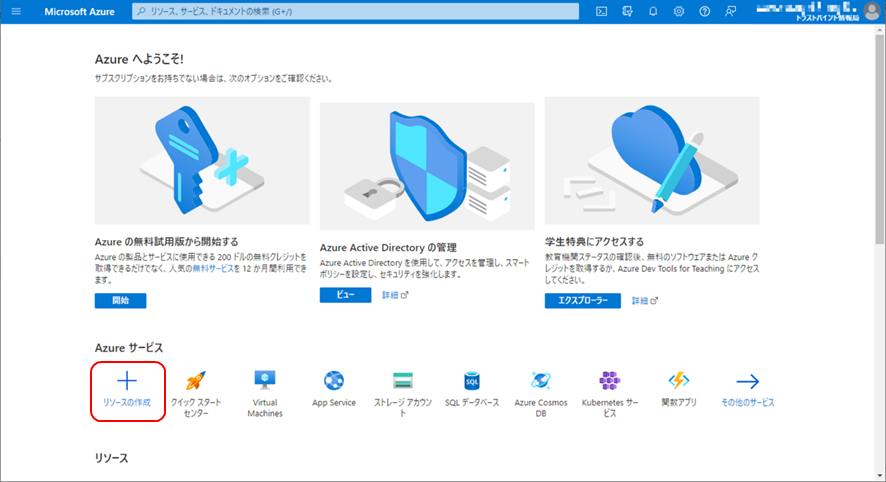Click the Azure へようこそ! heading
The width and height of the screenshot is (886, 482).
click(x=139, y=59)
